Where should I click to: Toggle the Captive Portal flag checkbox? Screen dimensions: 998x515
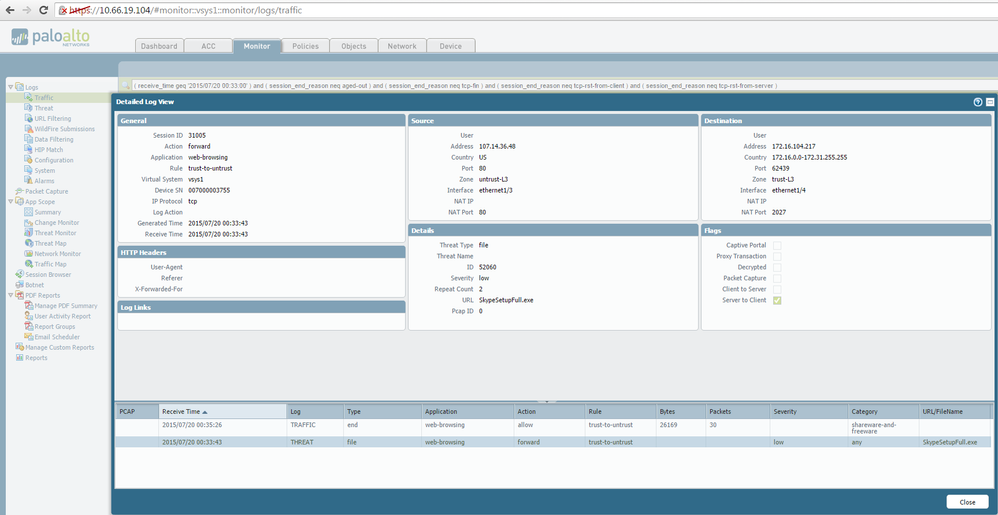(777, 245)
